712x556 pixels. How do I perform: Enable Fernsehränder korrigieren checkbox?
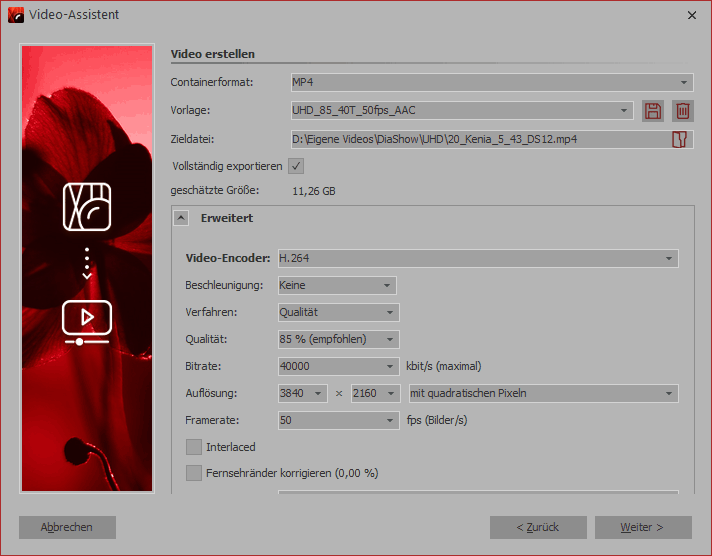(194, 473)
